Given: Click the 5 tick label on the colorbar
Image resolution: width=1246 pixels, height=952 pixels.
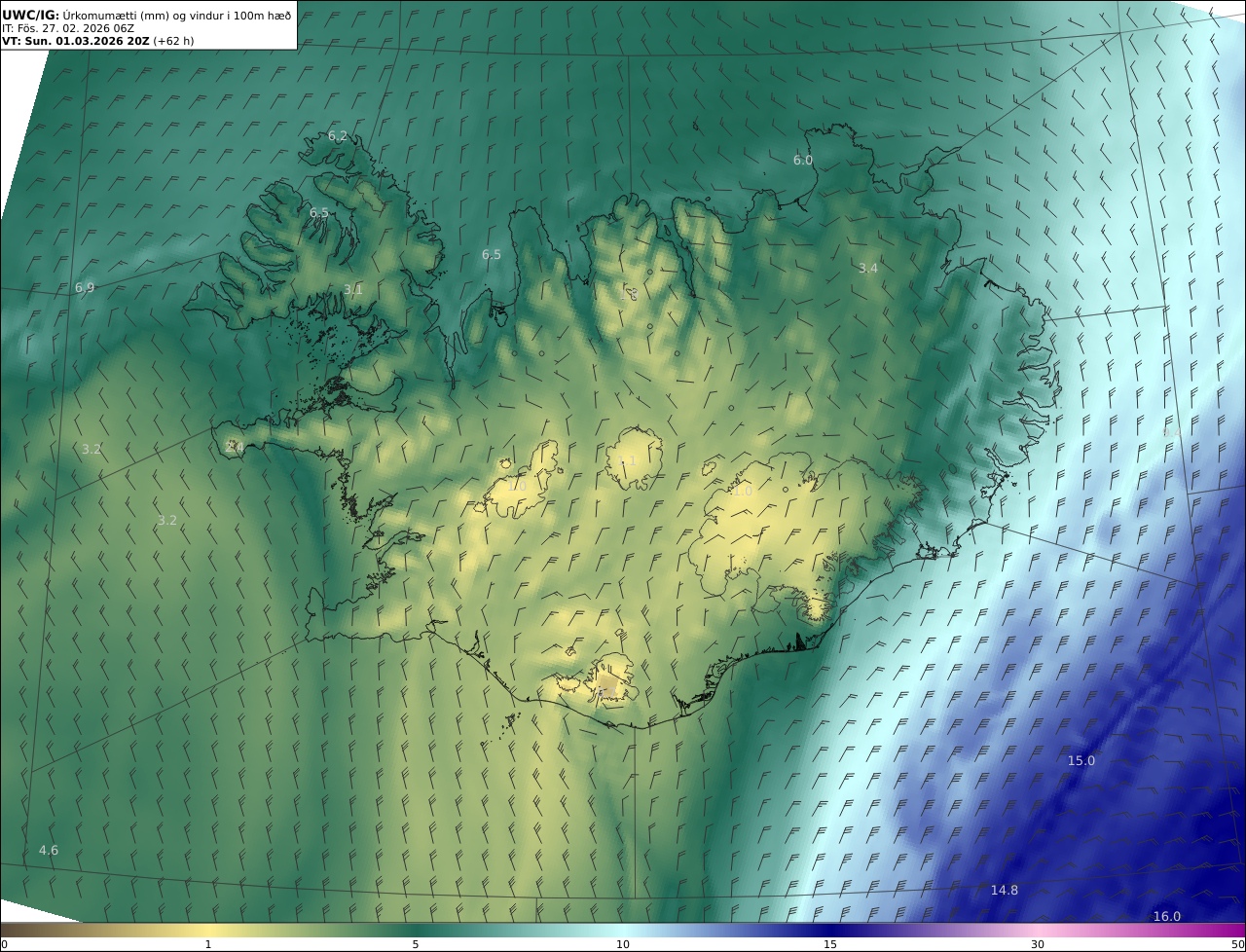Looking at the screenshot, I should tap(416, 945).
